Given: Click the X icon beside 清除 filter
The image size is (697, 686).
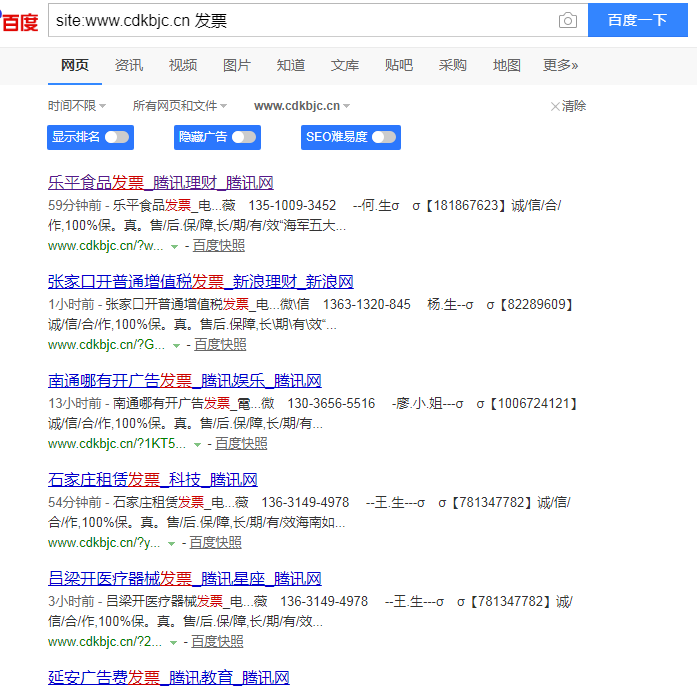Looking at the screenshot, I should (x=555, y=106).
